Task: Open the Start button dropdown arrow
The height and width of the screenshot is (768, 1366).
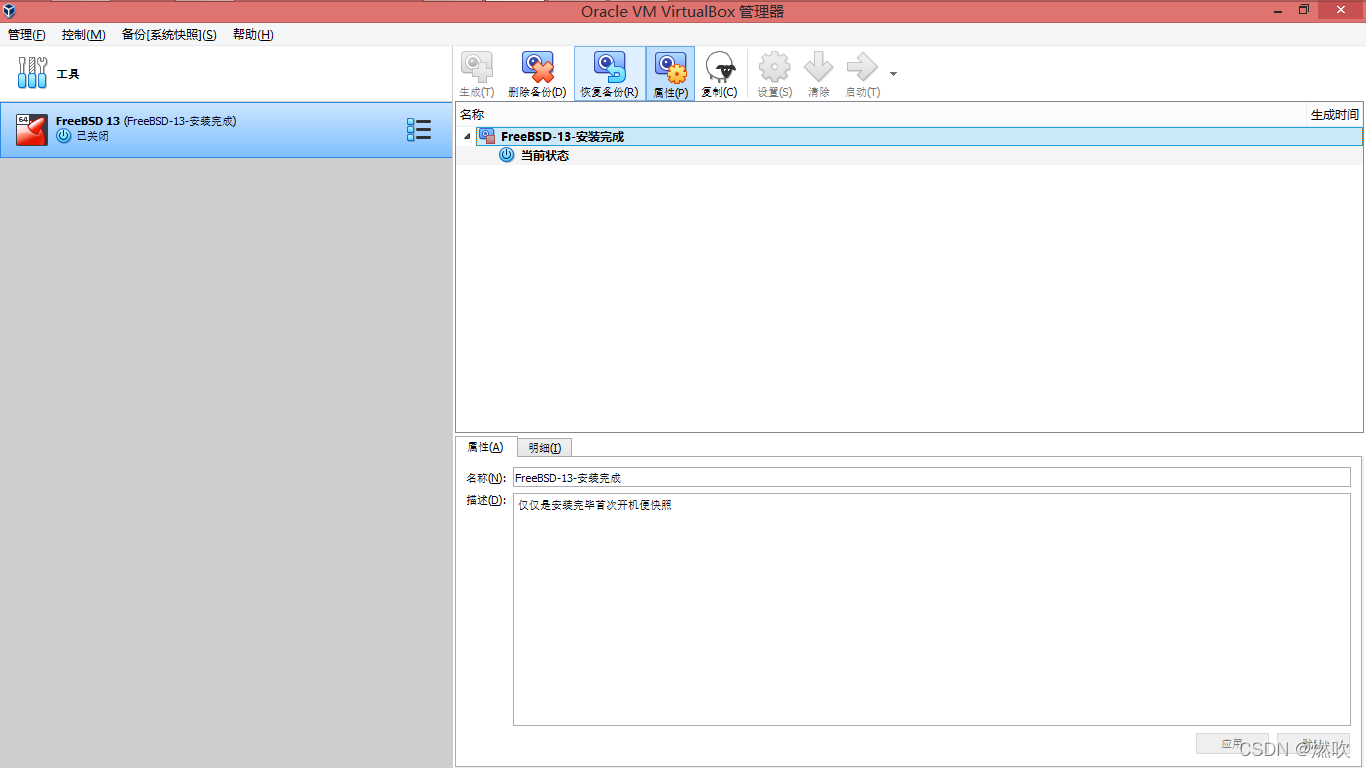Action: (x=893, y=74)
